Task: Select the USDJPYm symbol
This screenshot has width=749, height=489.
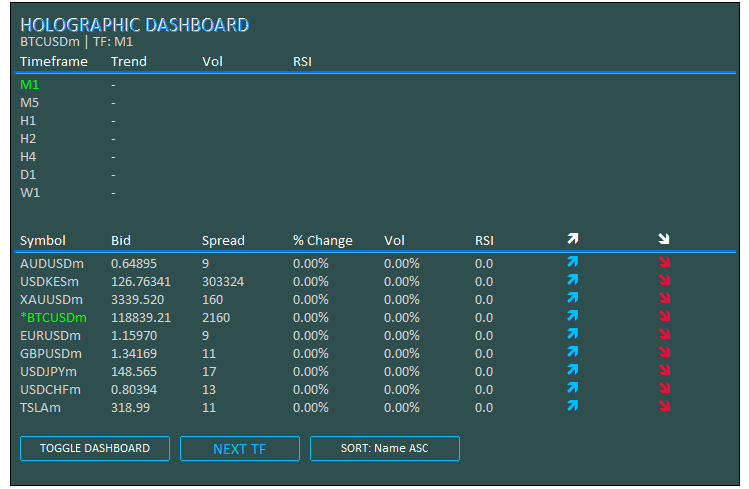Action: pyautogui.click(x=48, y=372)
